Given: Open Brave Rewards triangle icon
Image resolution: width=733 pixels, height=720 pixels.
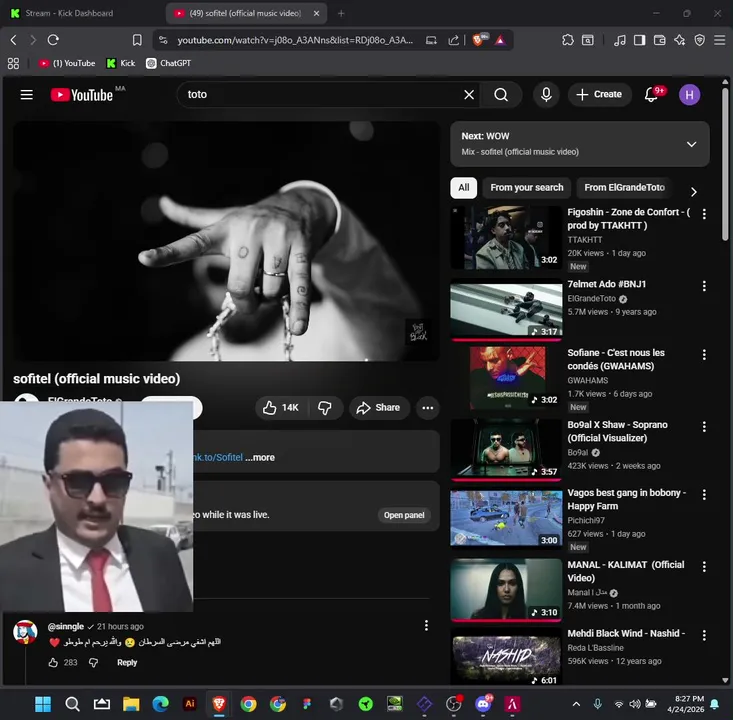Looking at the screenshot, I should (500, 40).
